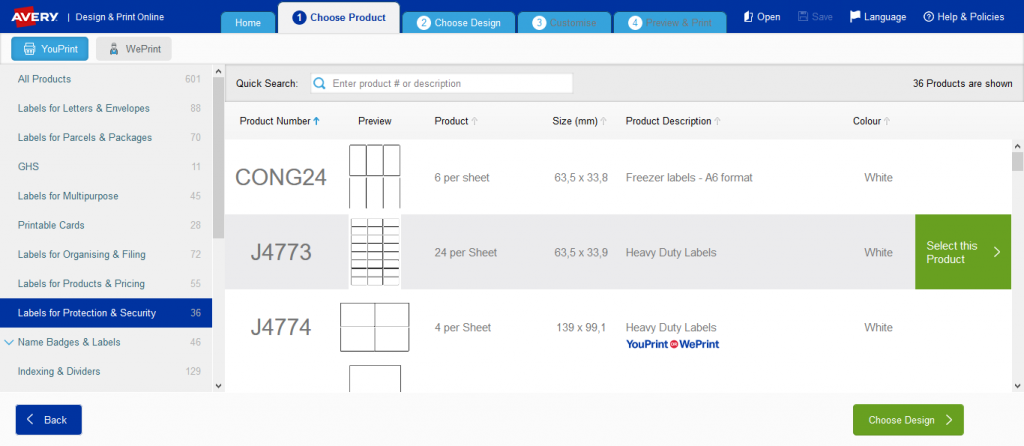
Task: Open a saved project via Open
Action: click(761, 17)
